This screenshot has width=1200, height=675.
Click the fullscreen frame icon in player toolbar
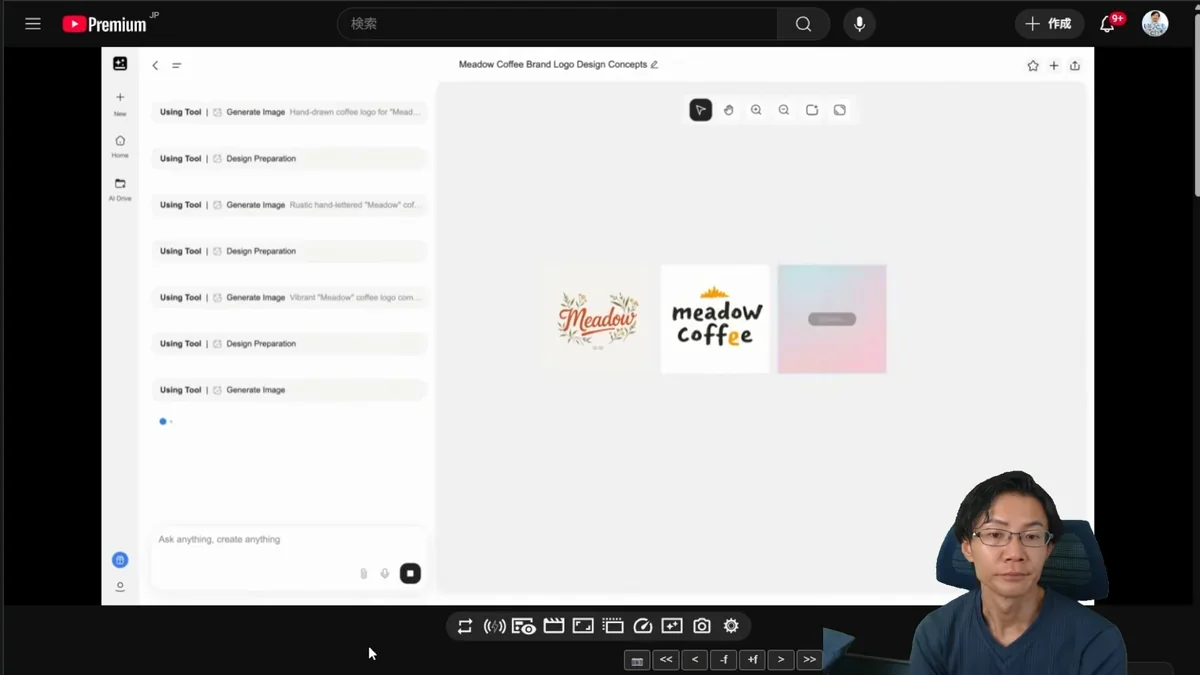583,626
